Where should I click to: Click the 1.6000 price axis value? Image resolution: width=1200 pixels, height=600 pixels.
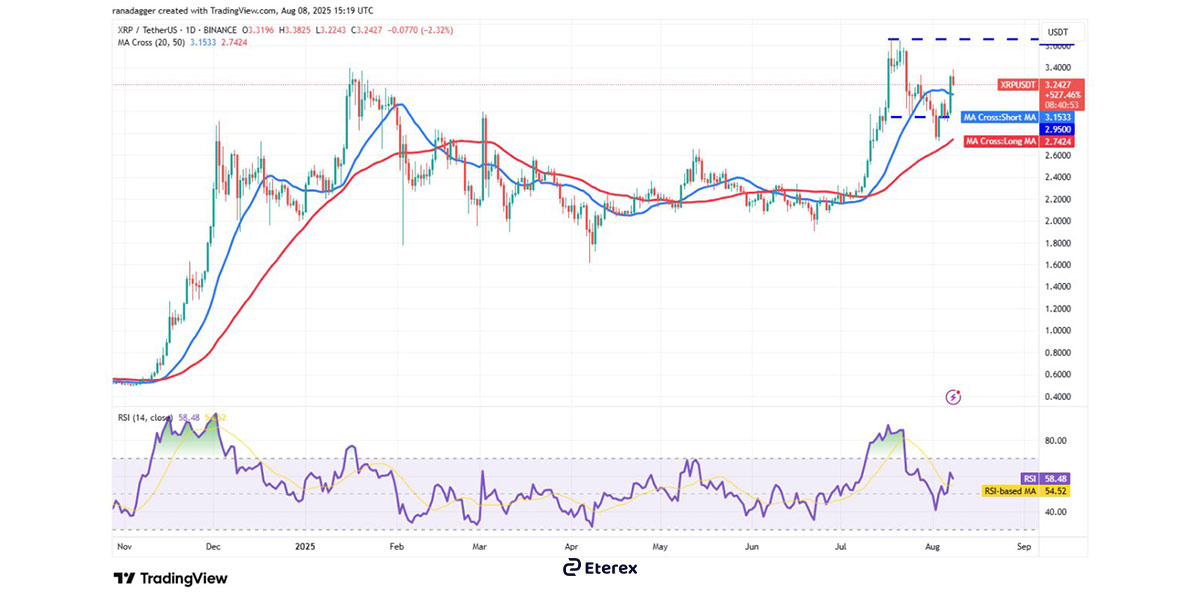pos(1057,265)
